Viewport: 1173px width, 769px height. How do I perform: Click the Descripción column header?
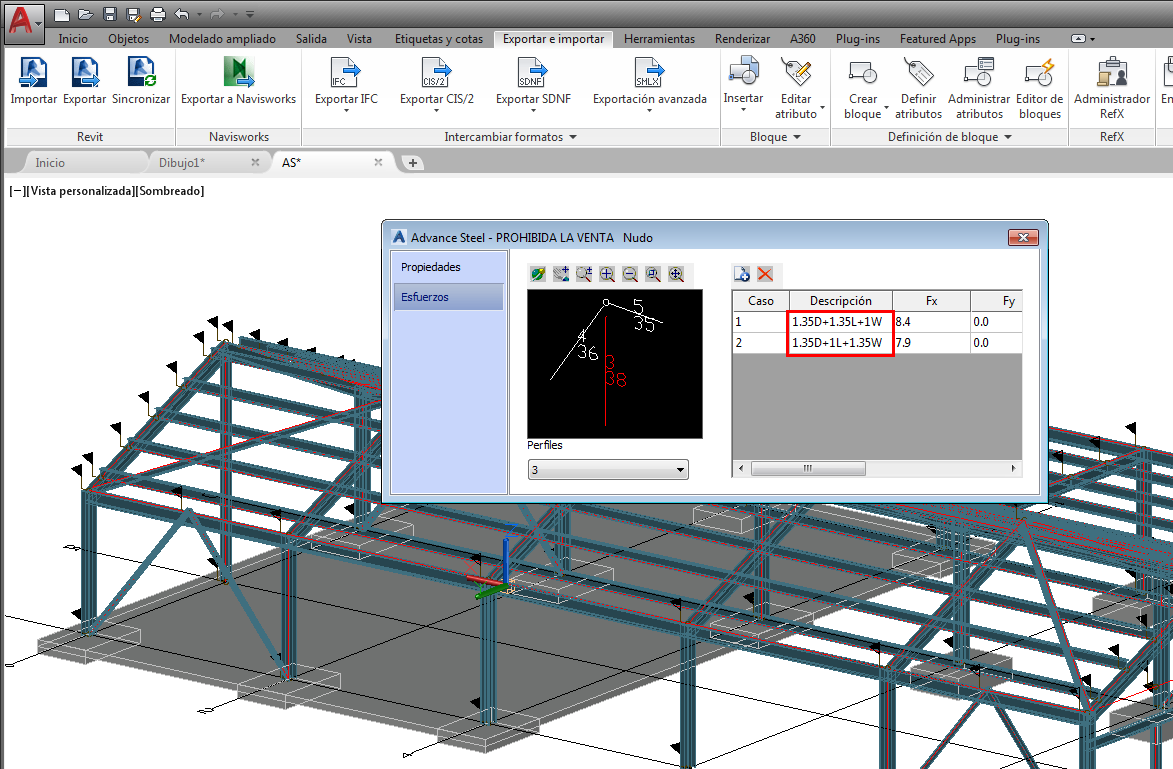841,301
